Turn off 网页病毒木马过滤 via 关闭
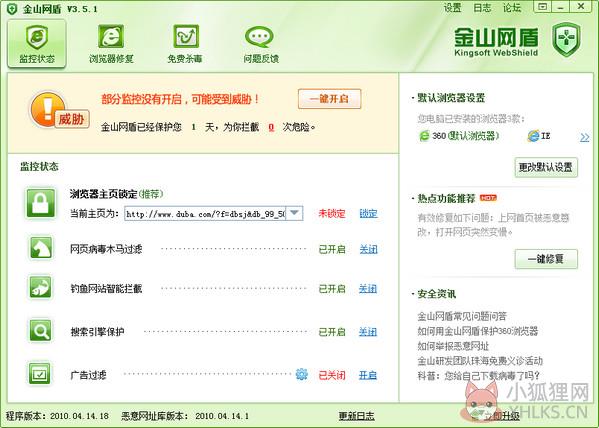 (368, 250)
